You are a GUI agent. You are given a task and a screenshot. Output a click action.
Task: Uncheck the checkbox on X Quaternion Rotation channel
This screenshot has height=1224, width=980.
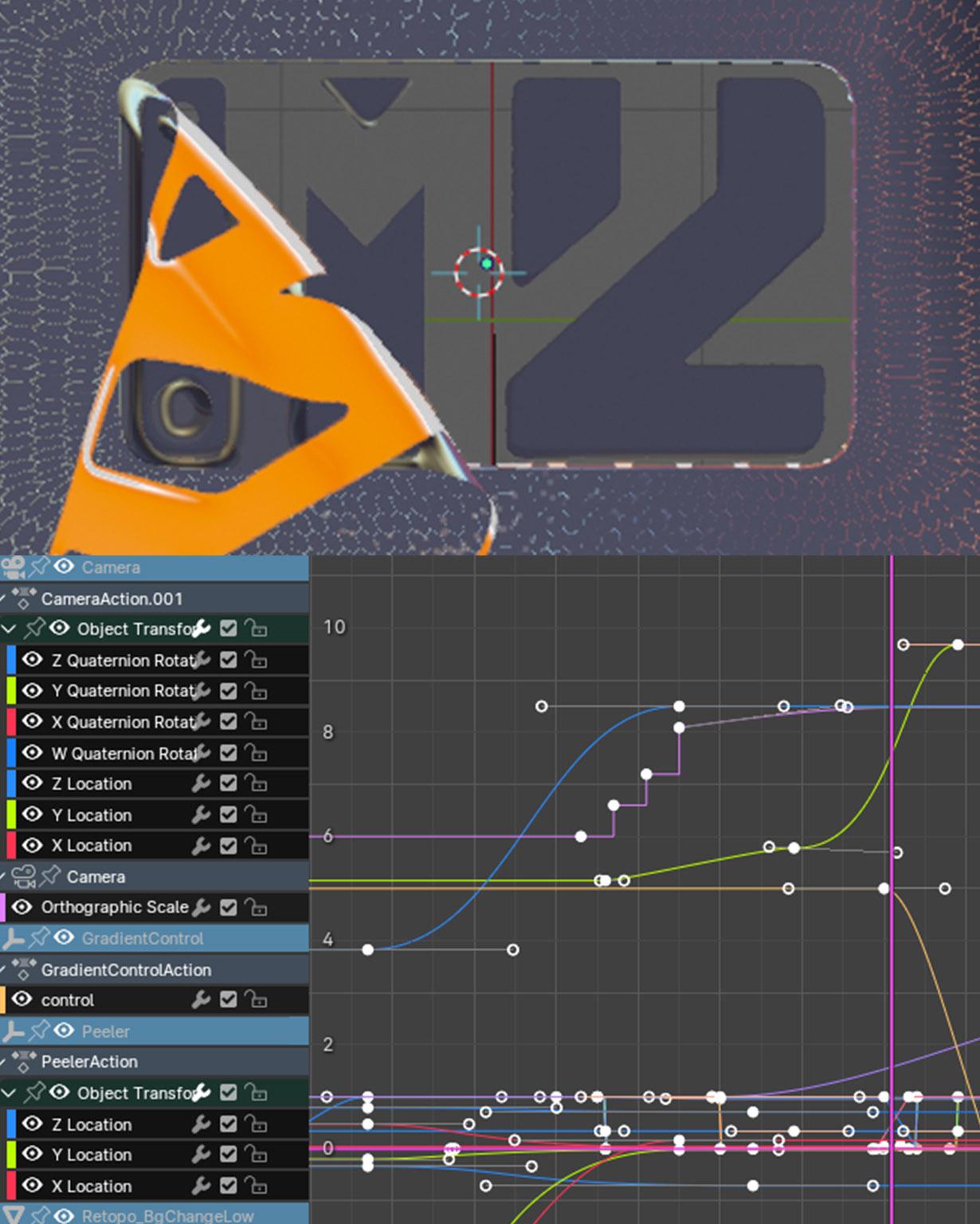(228, 721)
